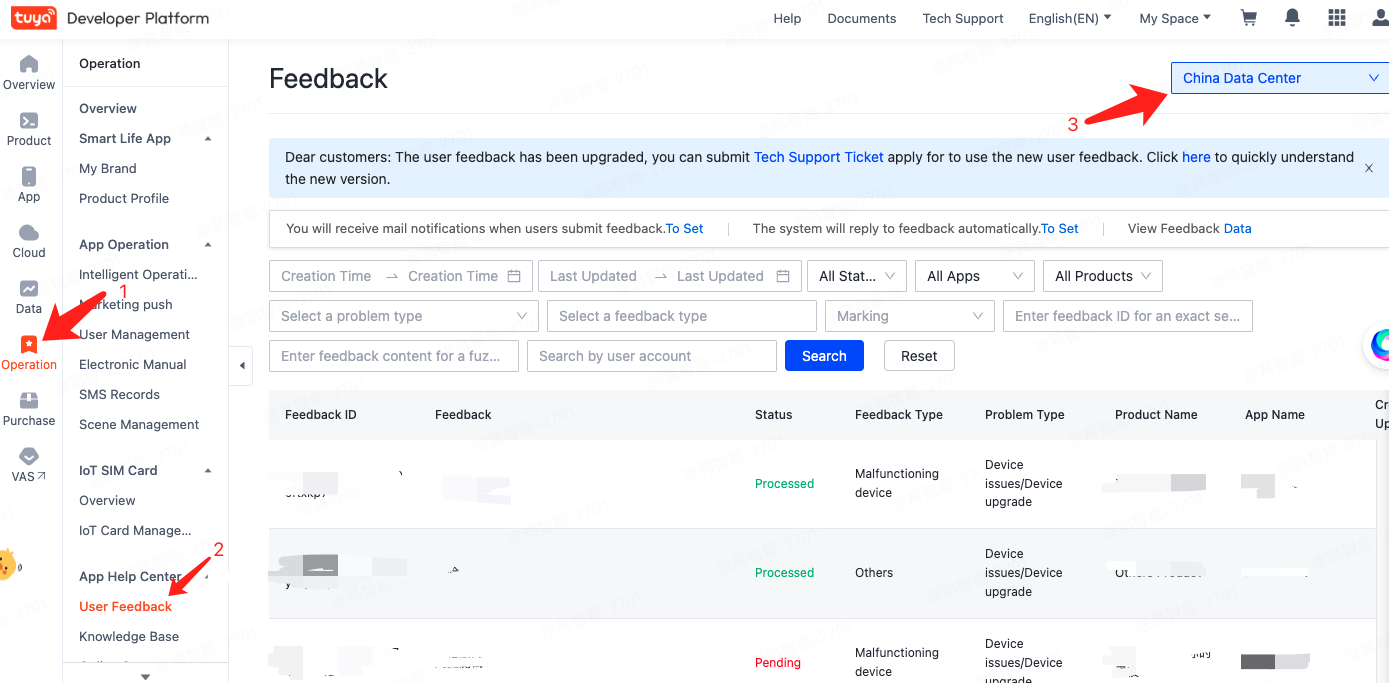Open calendar in Last Updated range field

pyautogui.click(x=783, y=276)
